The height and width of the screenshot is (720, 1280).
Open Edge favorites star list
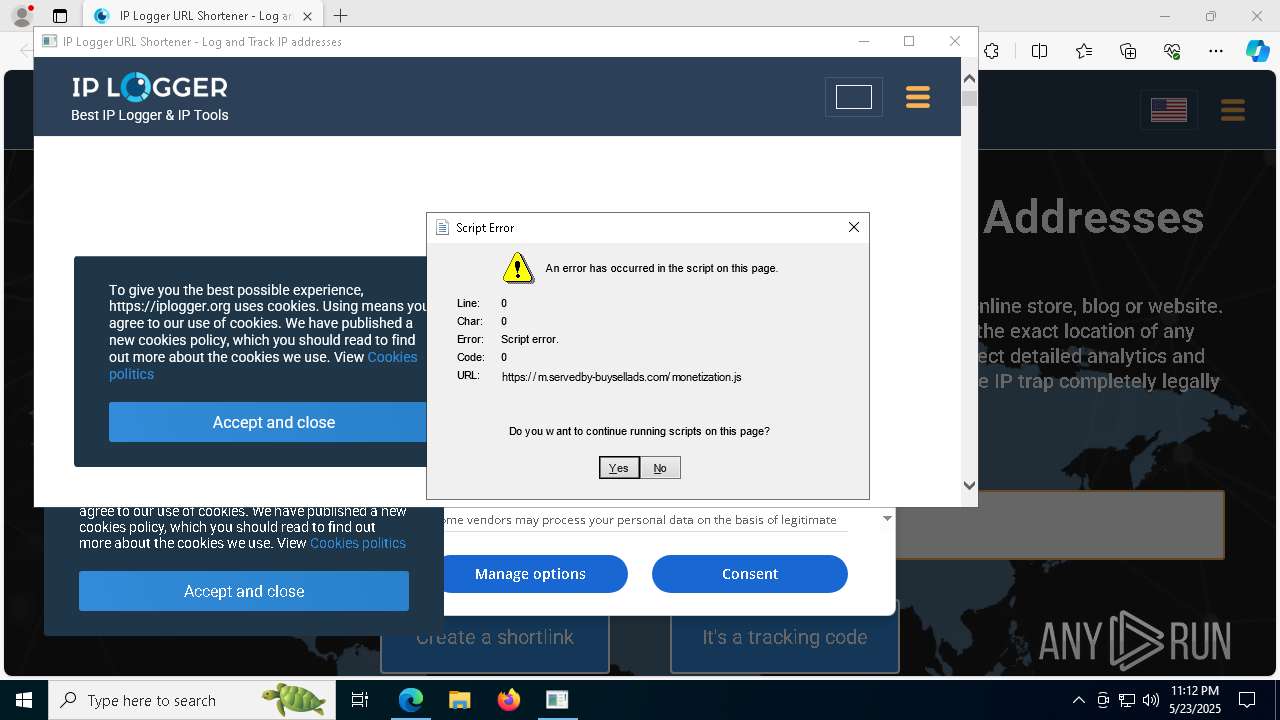click(1084, 51)
